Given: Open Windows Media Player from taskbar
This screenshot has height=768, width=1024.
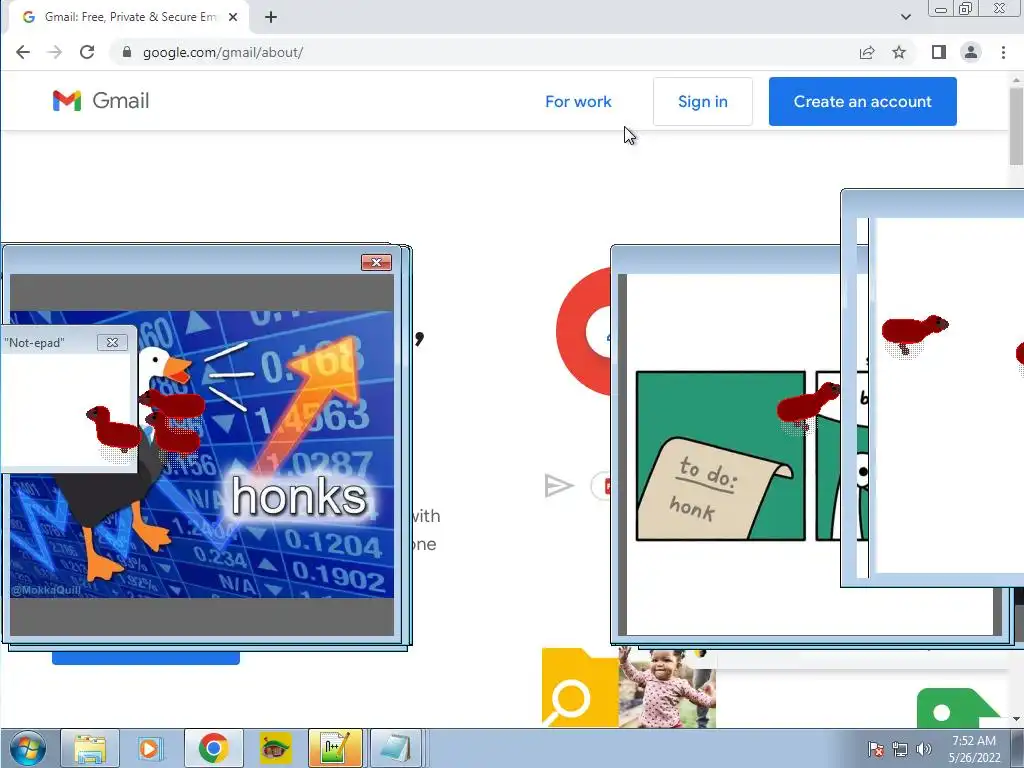Looking at the screenshot, I should point(150,748).
